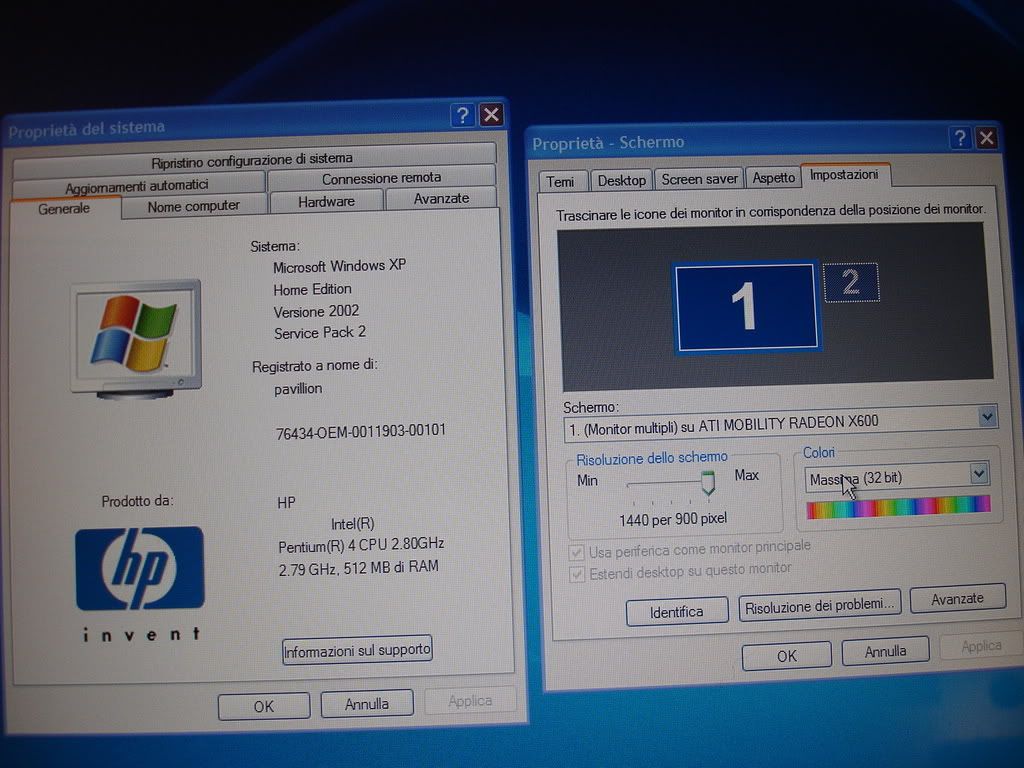Open the Screen saver tab
Screen dimensions: 1024x768
pos(699,179)
